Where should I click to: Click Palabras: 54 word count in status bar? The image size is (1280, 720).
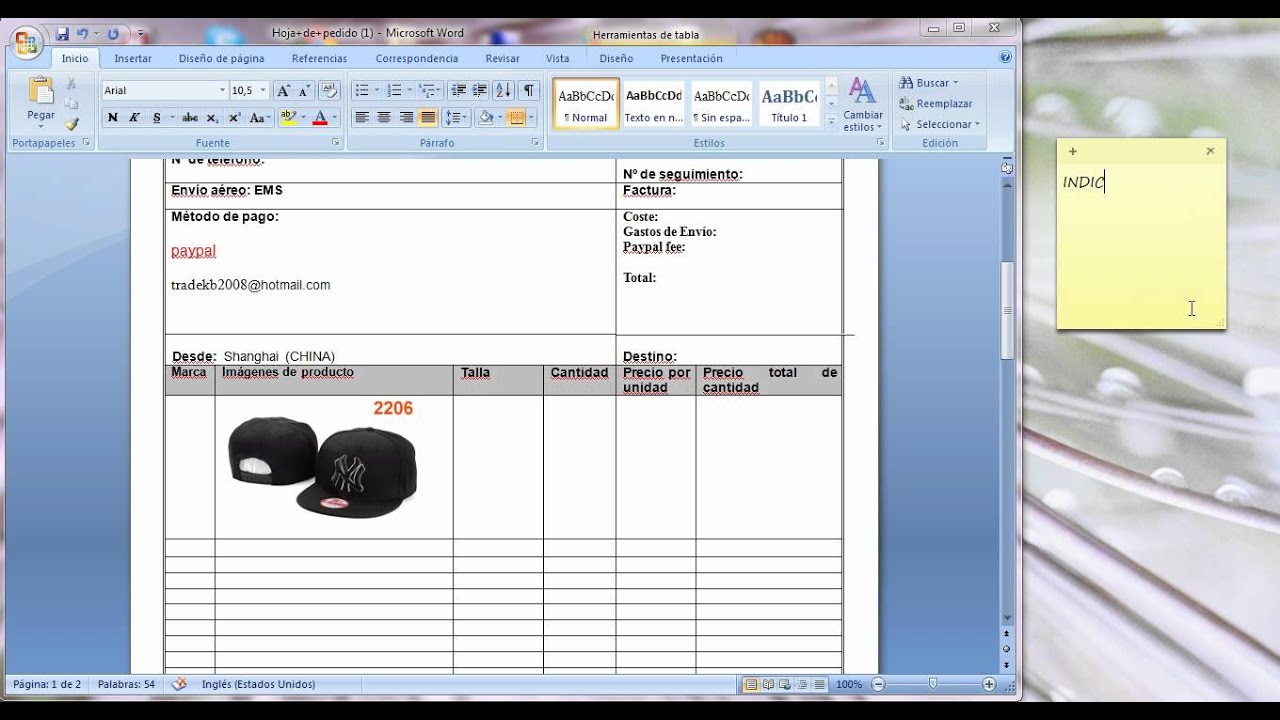click(126, 684)
